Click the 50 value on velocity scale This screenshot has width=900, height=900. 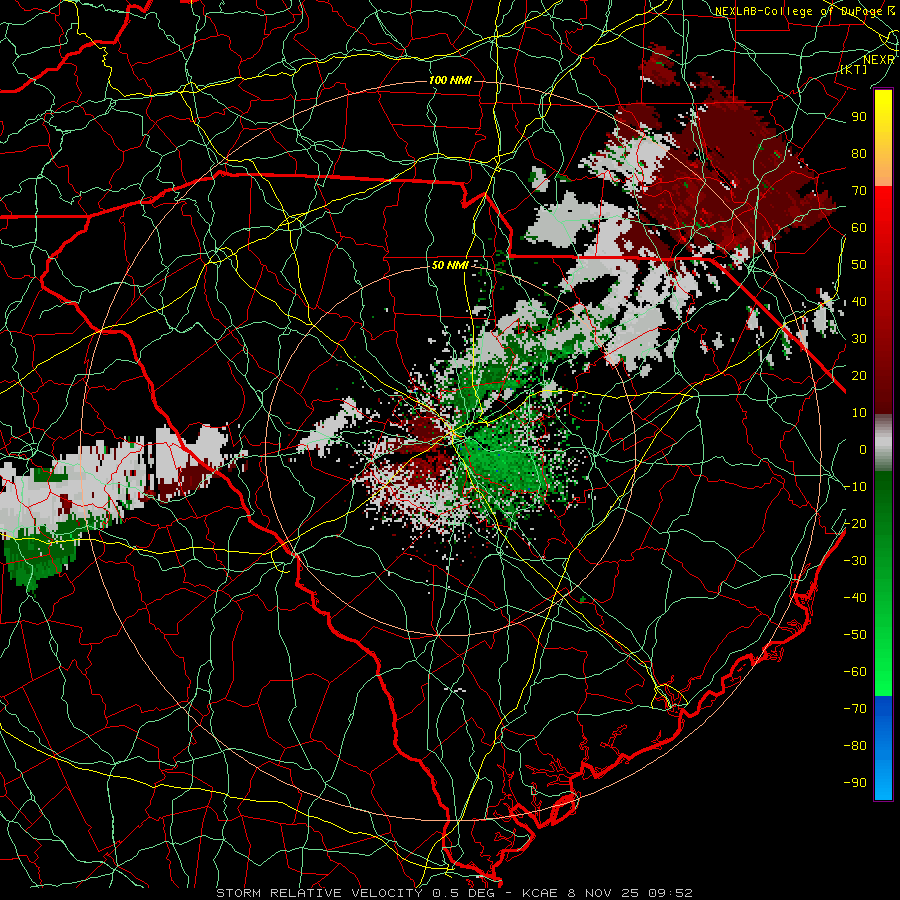pyautogui.click(x=859, y=265)
